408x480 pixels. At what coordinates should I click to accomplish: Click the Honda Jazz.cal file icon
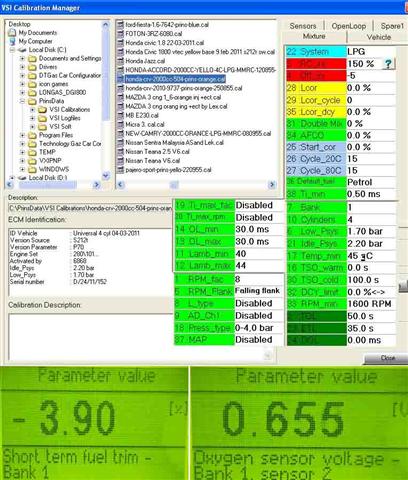(120, 61)
